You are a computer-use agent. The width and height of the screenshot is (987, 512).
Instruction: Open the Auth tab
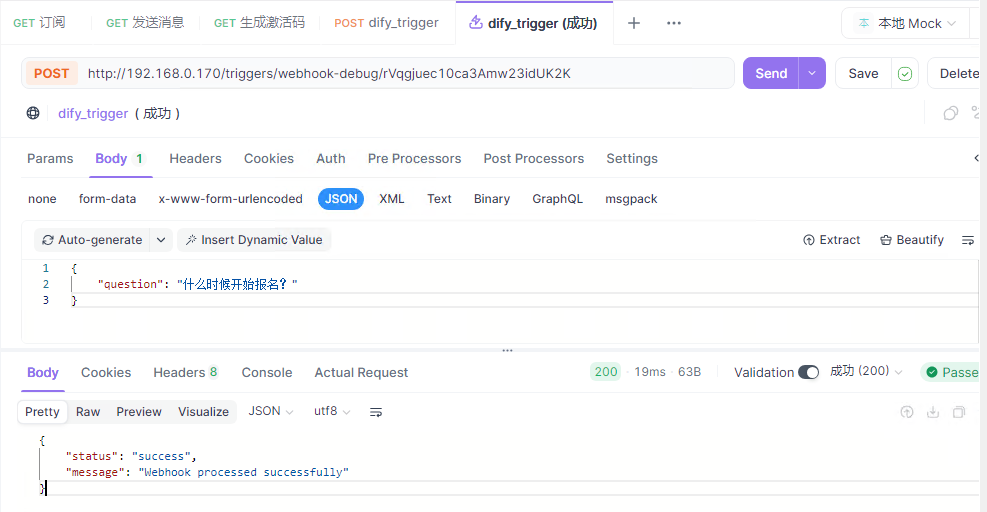[x=330, y=159]
